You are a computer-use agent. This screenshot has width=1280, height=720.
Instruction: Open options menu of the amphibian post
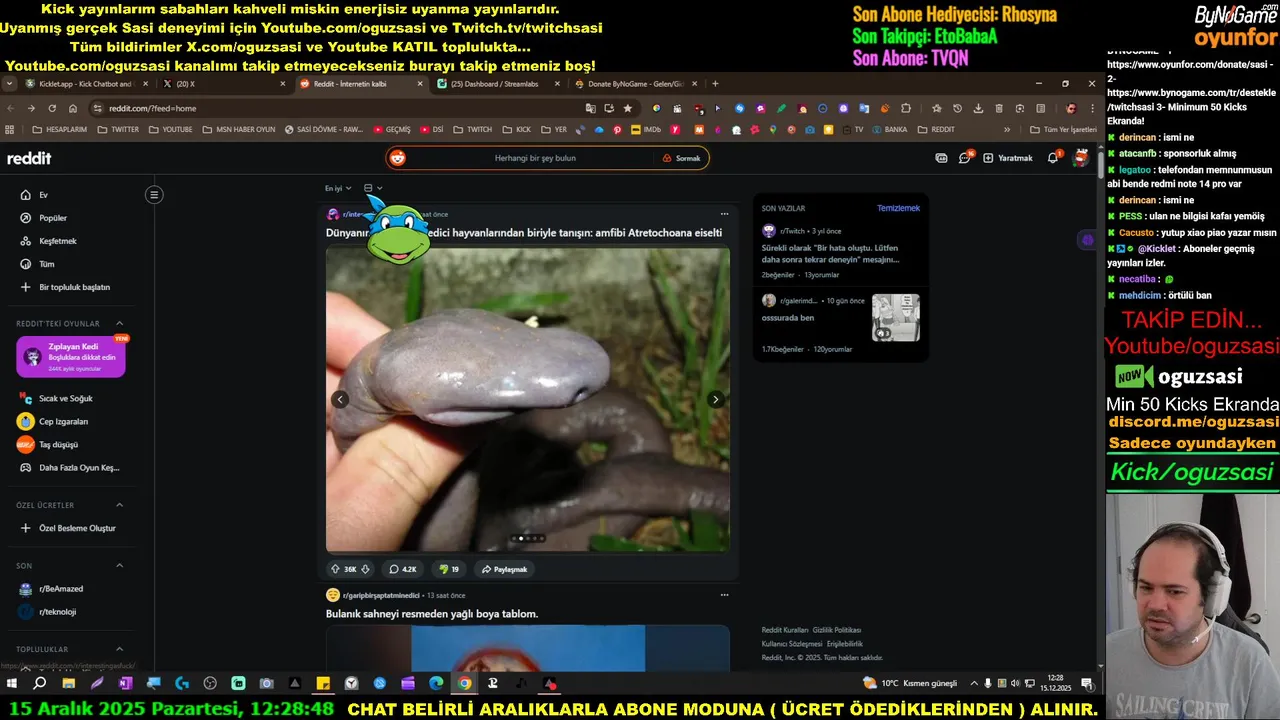pyautogui.click(x=724, y=214)
